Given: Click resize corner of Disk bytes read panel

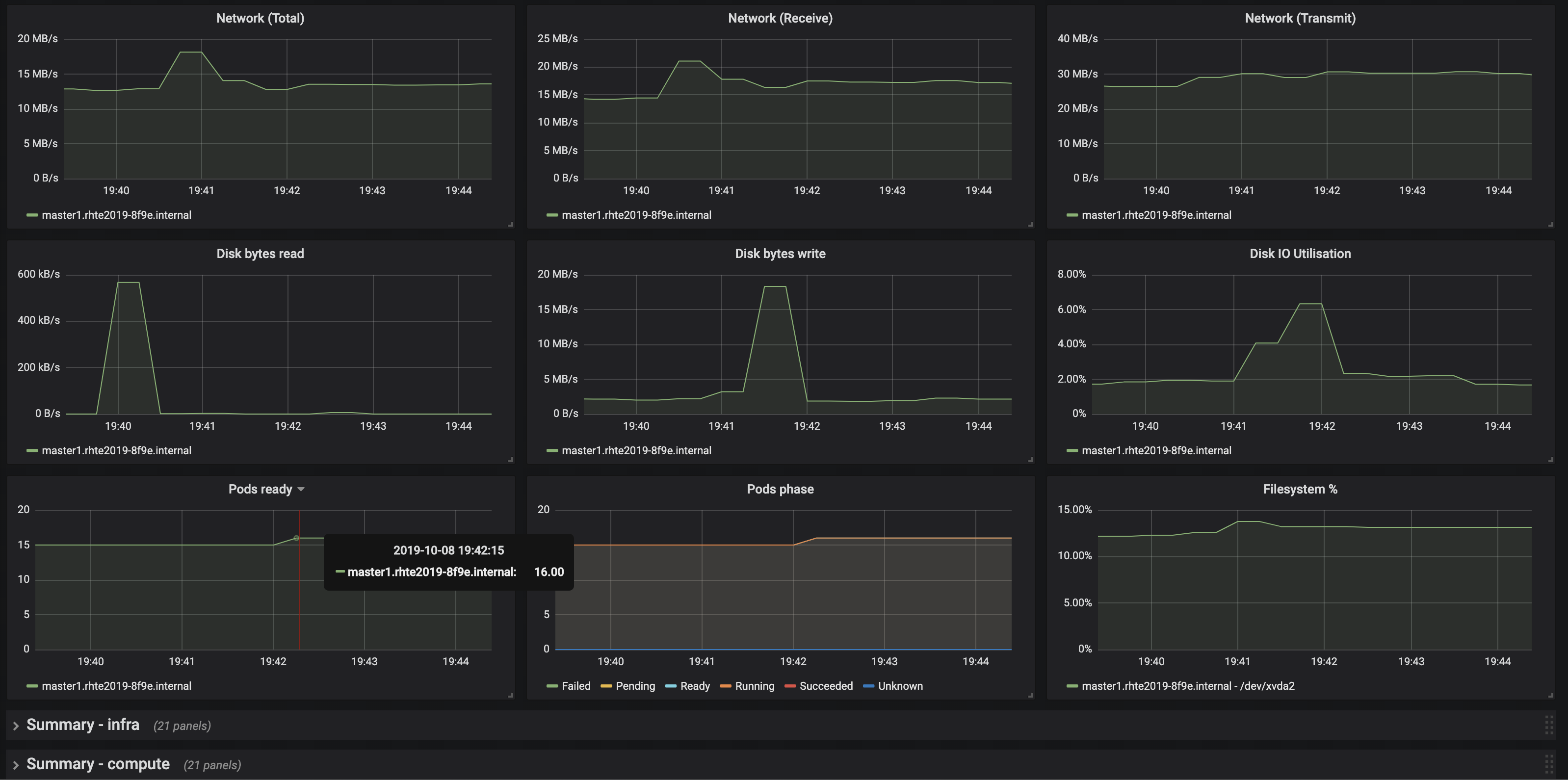Looking at the screenshot, I should coord(511,460).
